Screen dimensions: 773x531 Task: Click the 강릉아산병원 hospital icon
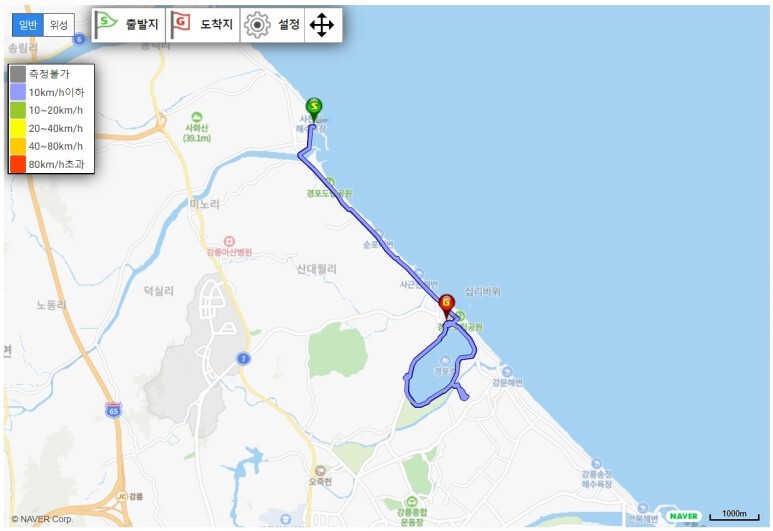[229, 242]
